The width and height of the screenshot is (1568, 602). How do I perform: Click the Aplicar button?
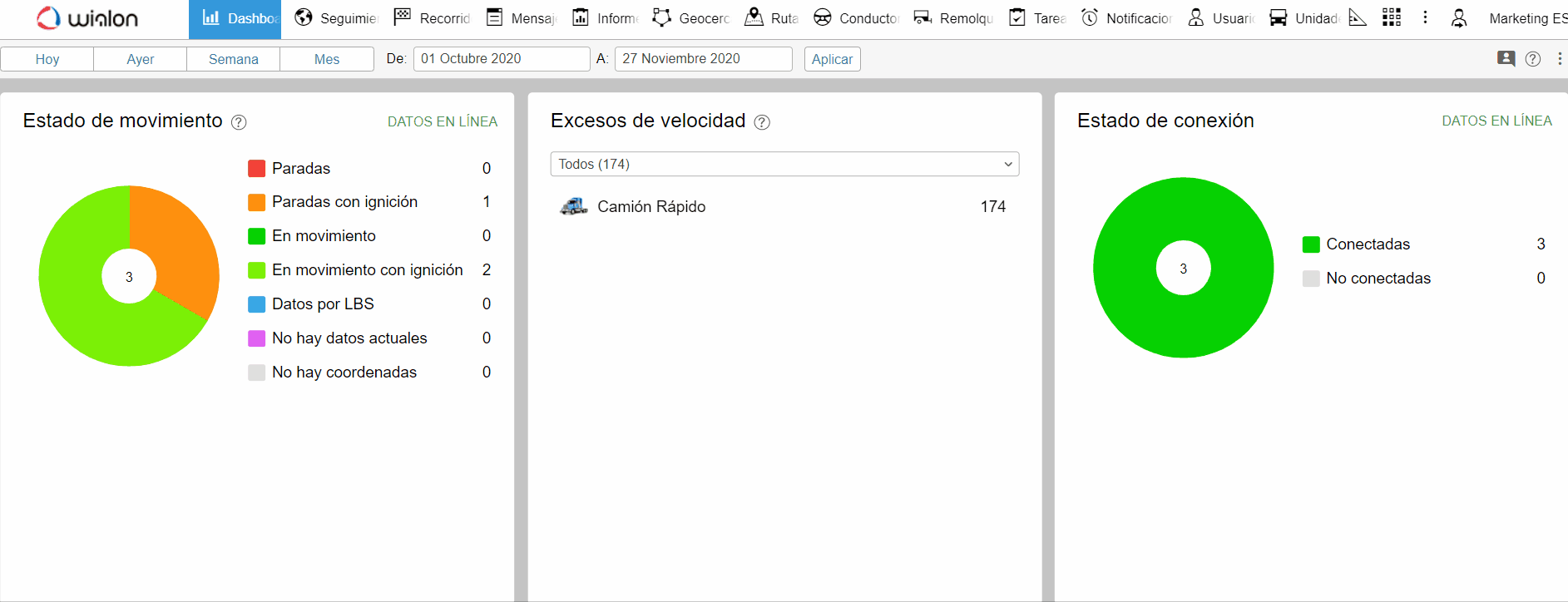(x=833, y=59)
